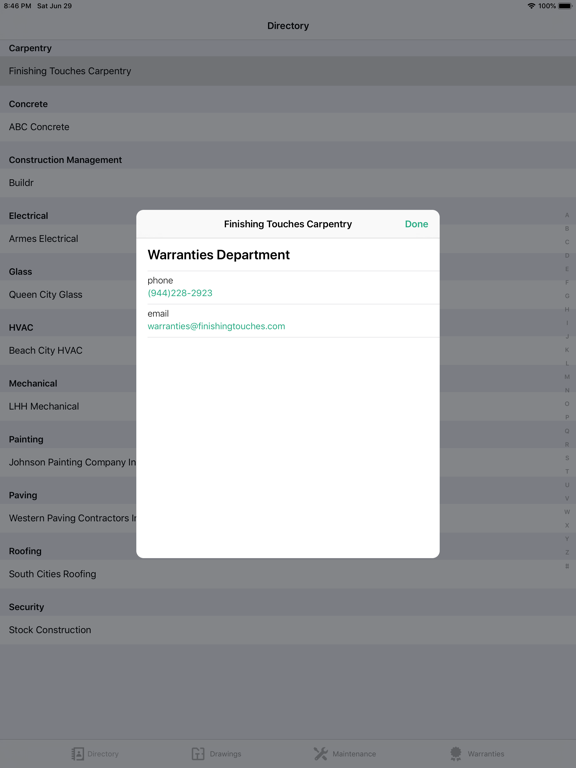Select Western Paving Contractors entry
Viewport: 576px width, 768px height.
[68, 518]
